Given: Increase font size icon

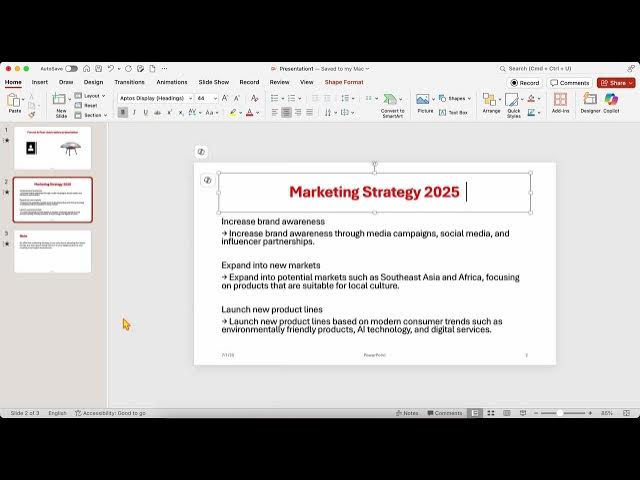Looking at the screenshot, I should pyautogui.click(x=225, y=98).
